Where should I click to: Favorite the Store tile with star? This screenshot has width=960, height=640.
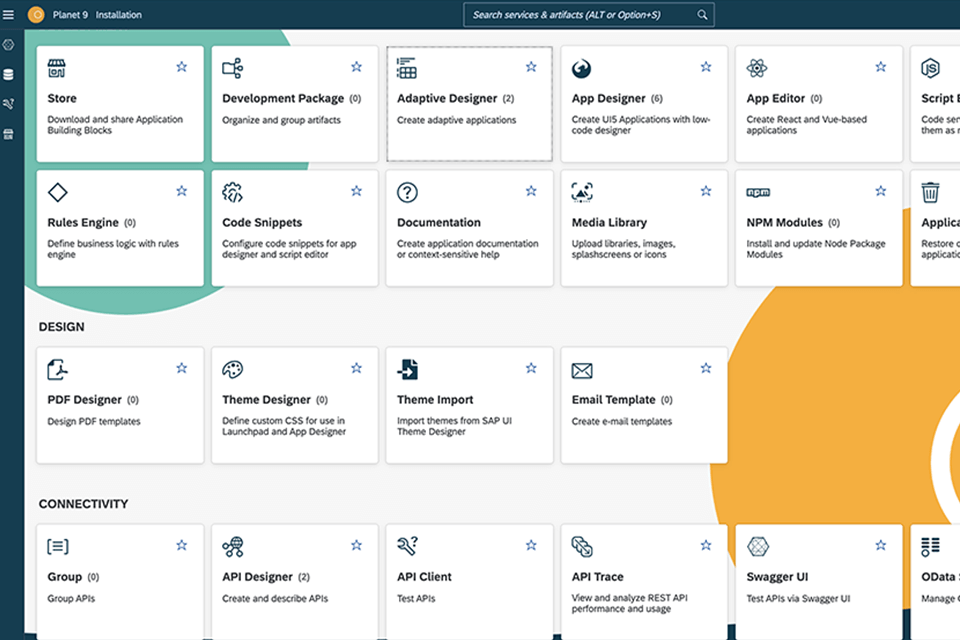coord(182,67)
